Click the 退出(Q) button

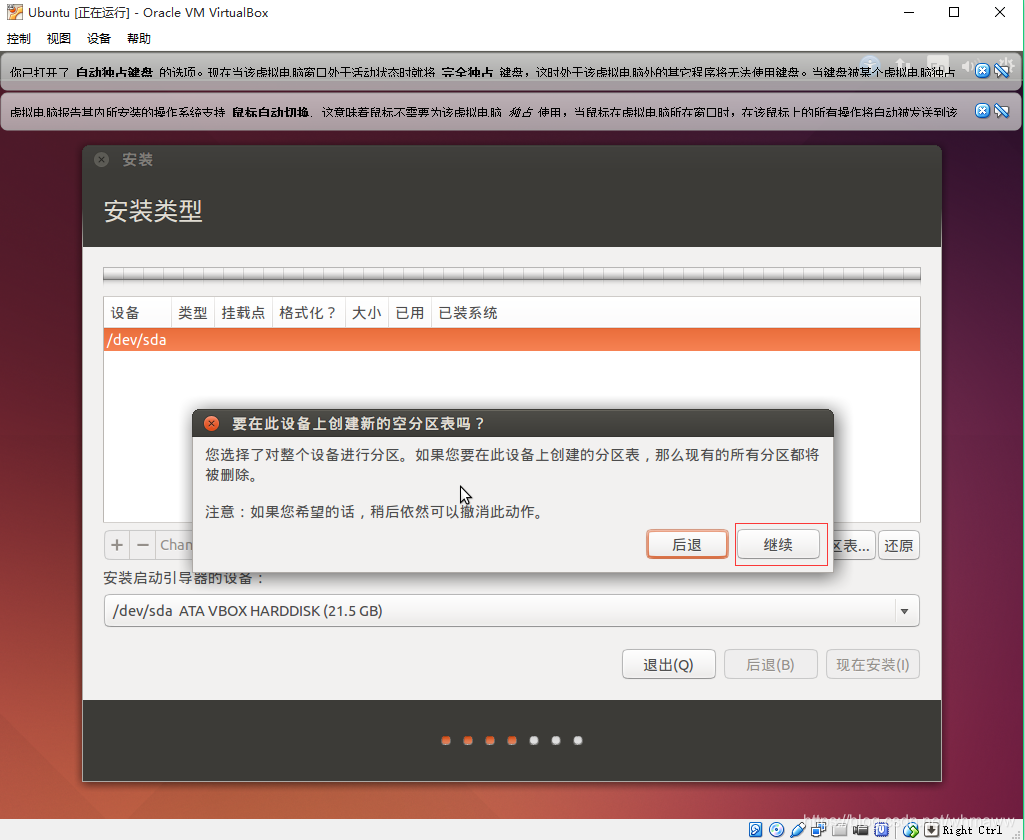point(669,664)
